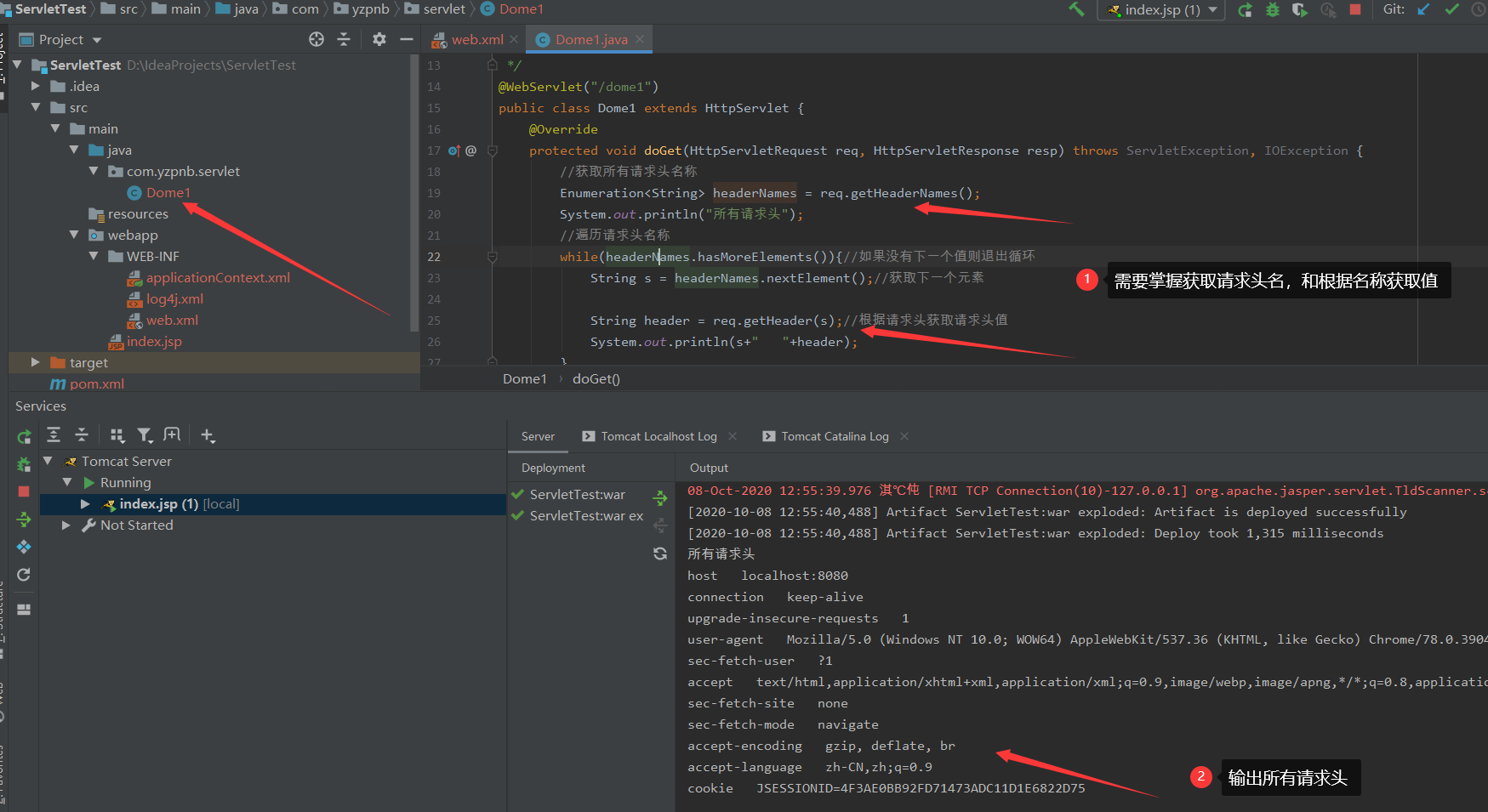Image resolution: width=1488 pixels, height=812 pixels.
Task: Expand index.jsp (1) [local] service node
Action: click(x=85, y=504)
